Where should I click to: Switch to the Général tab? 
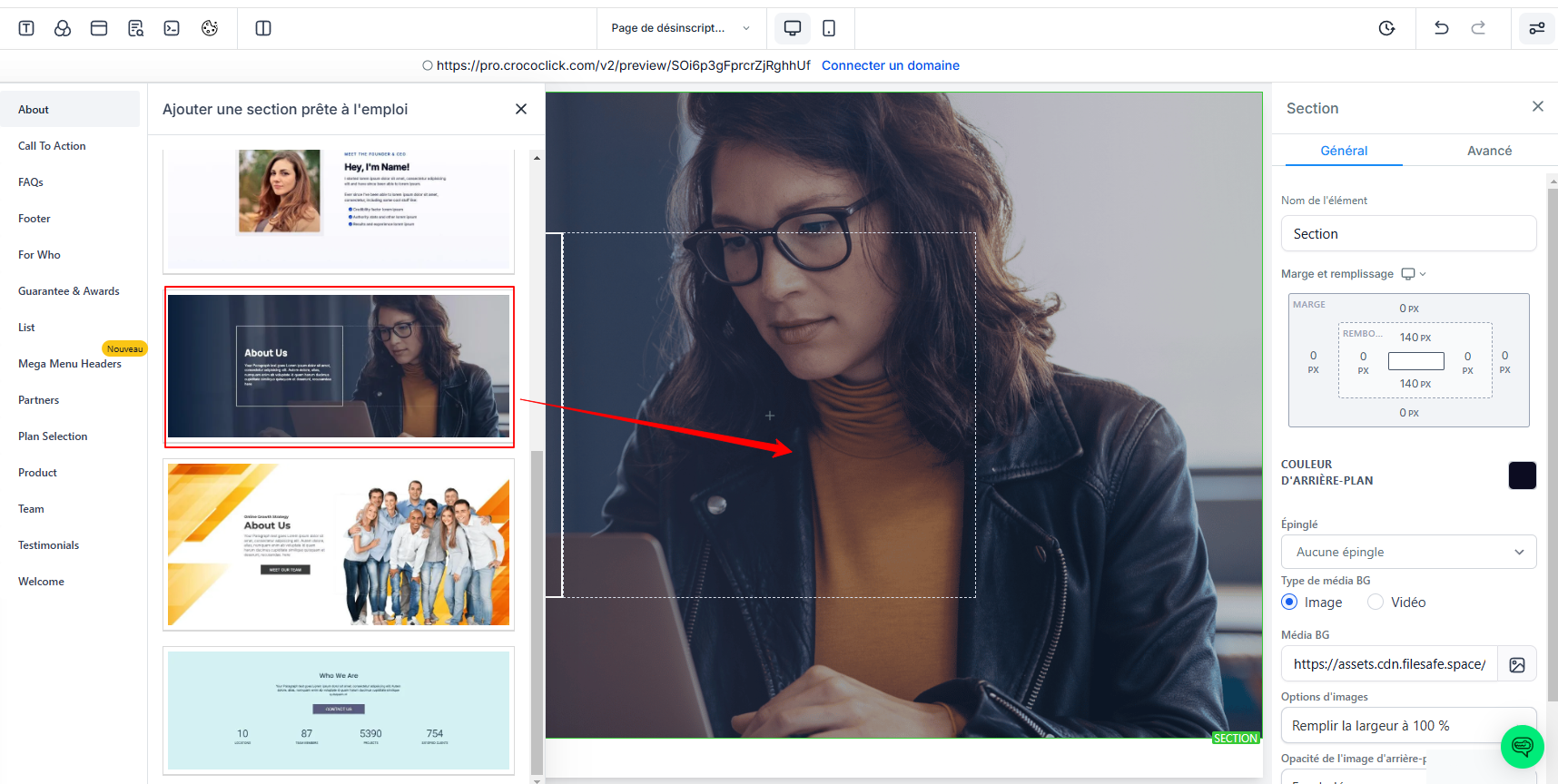pyautogui.click(x=1344, y=151)
